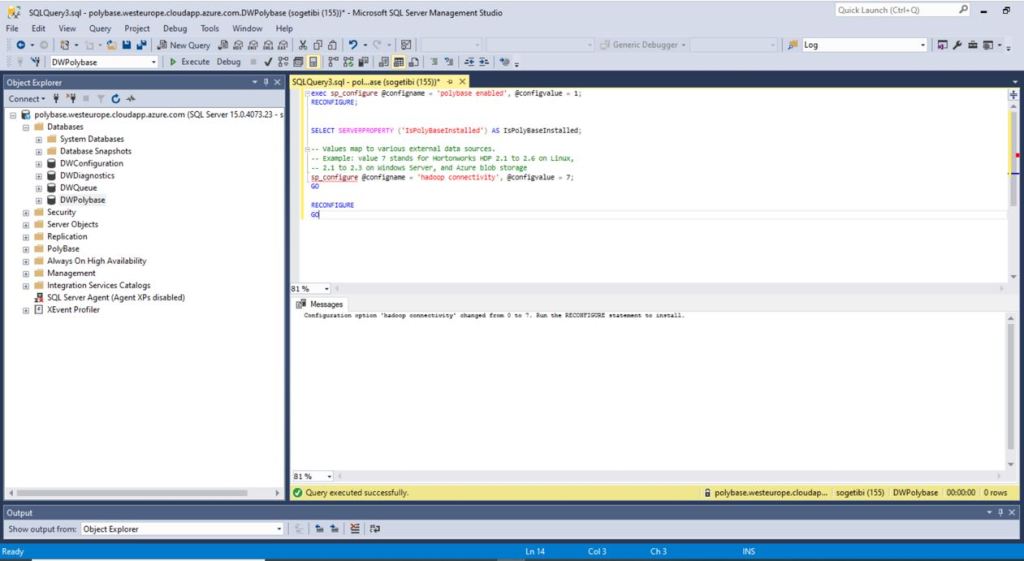This screenshot has width=1024, height=561.
Task: Click Activity Monitor icon in Object Explorer toolbar
Action: pyautogui.click(x=130, y=99)
